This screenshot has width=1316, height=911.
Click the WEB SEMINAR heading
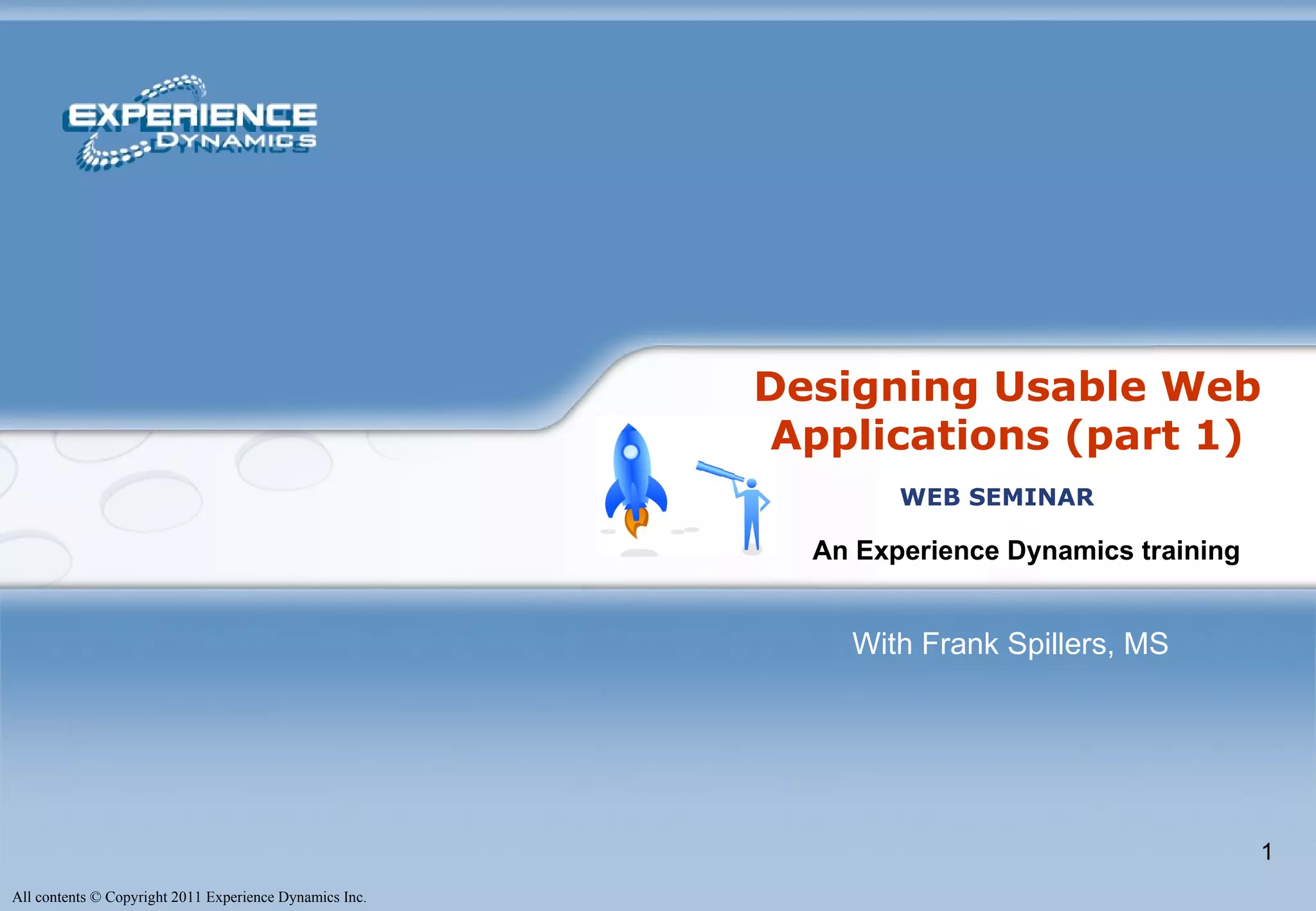click(997, 497)
